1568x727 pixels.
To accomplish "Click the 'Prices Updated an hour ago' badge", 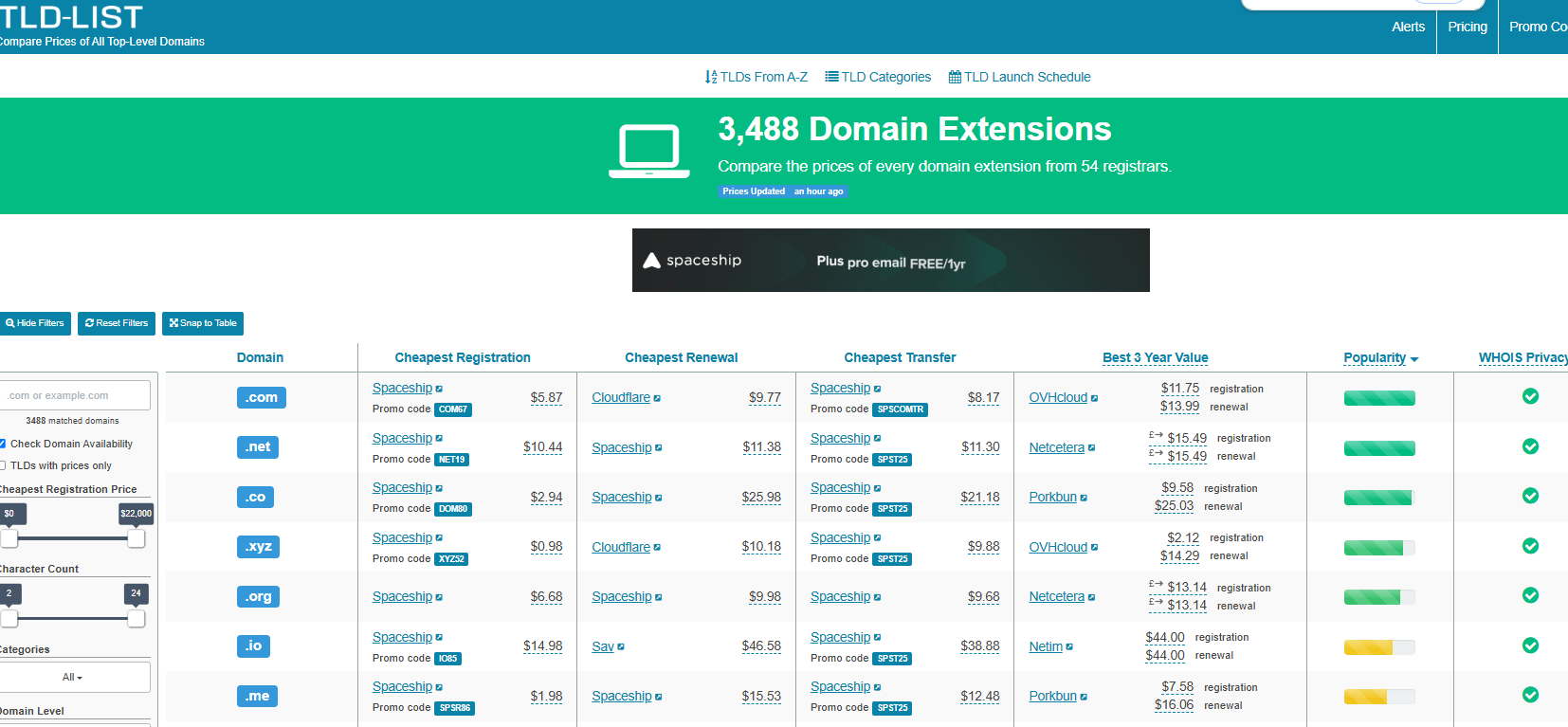I will tap(783, 191).
